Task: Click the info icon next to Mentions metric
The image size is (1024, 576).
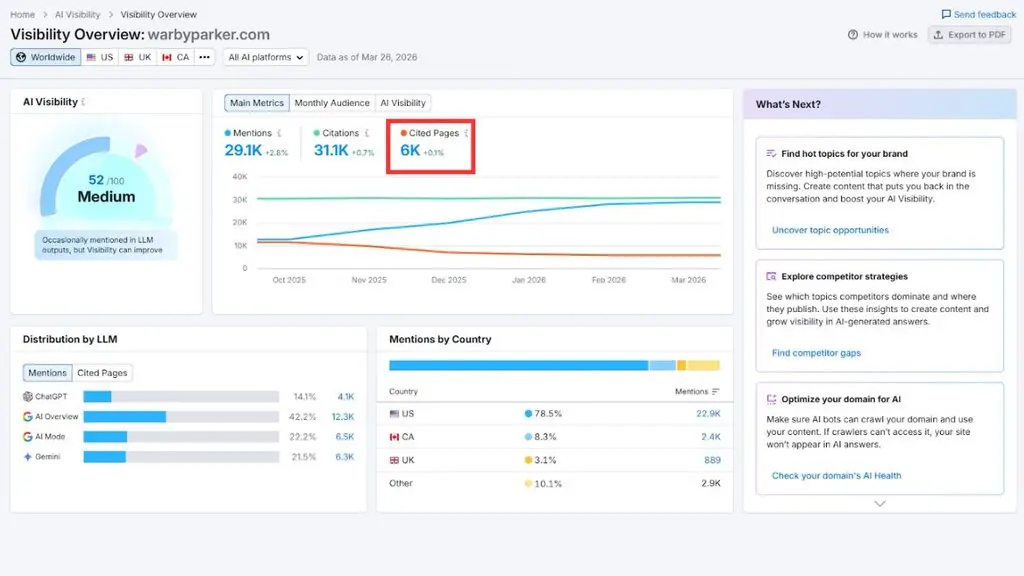Action: pyautogui.click(x=280, y=133)
